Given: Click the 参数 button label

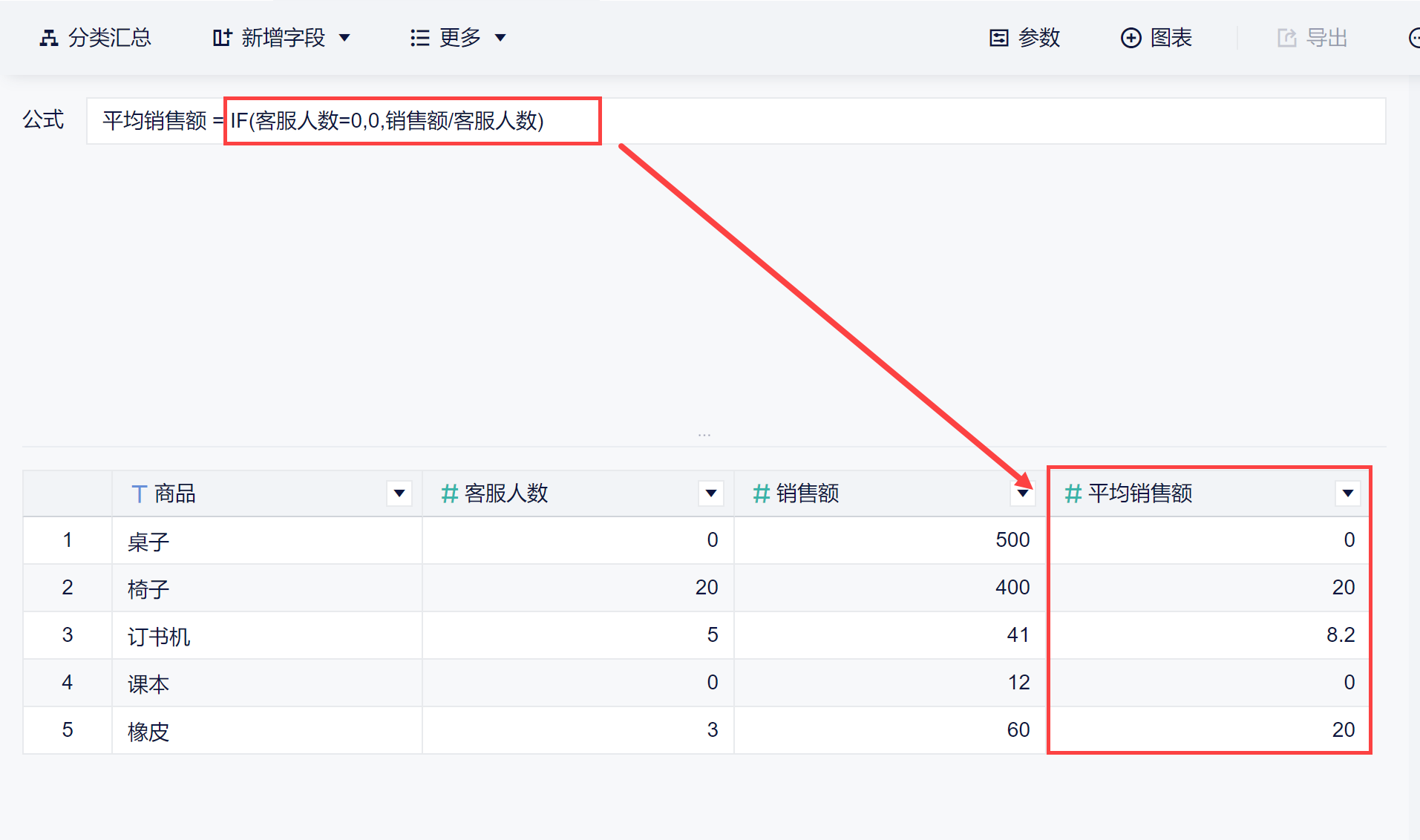Looking at the screenshot, I should click(1039, 38).
